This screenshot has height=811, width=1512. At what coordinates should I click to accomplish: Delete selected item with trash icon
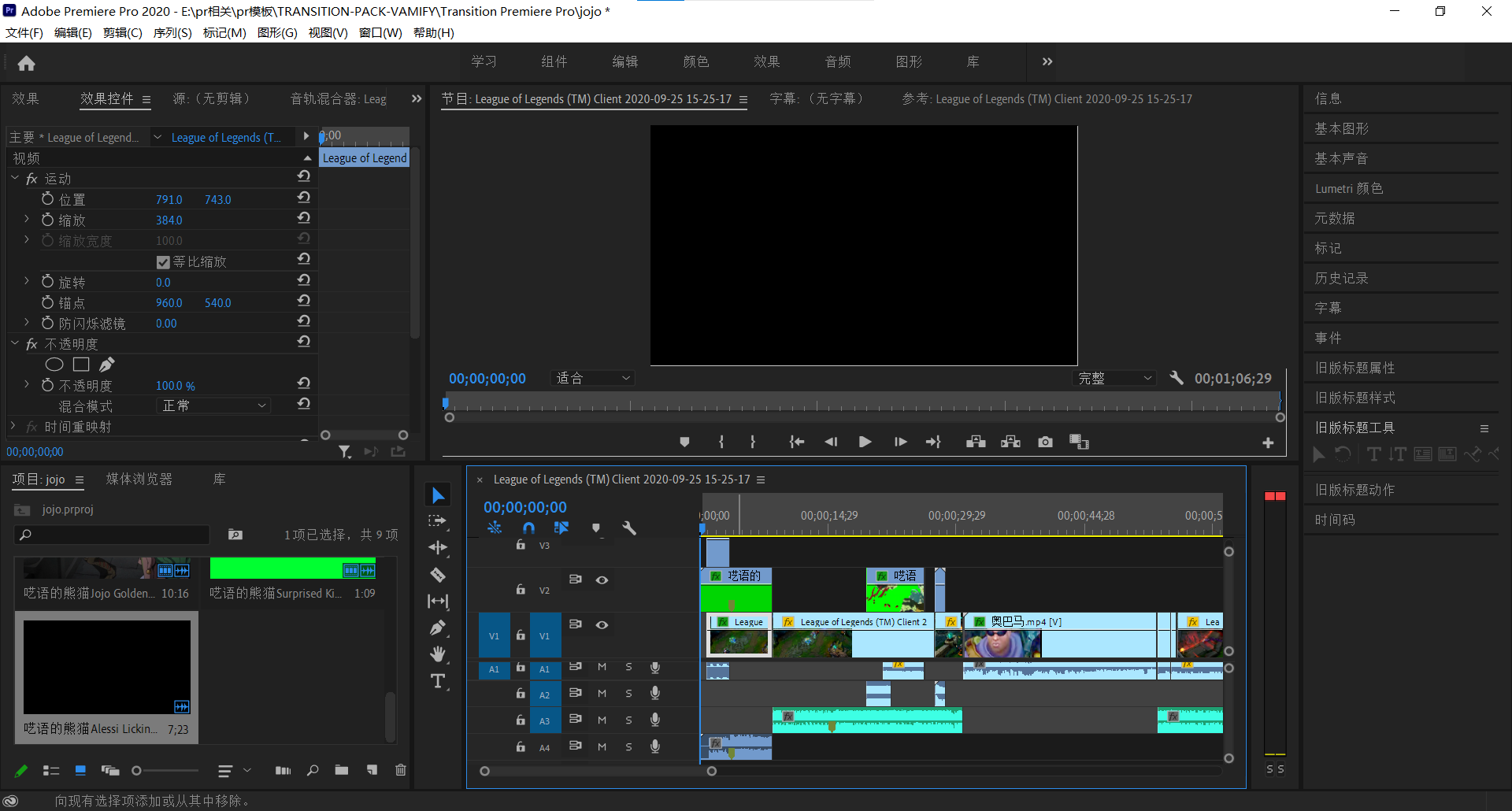click(x=400, y=770)
